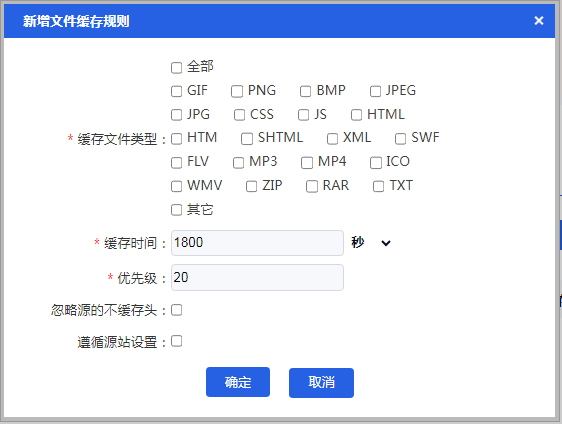Check the 全部 (all) file type checkbox
The image size is (562, 424).
[x=176, y=67]
